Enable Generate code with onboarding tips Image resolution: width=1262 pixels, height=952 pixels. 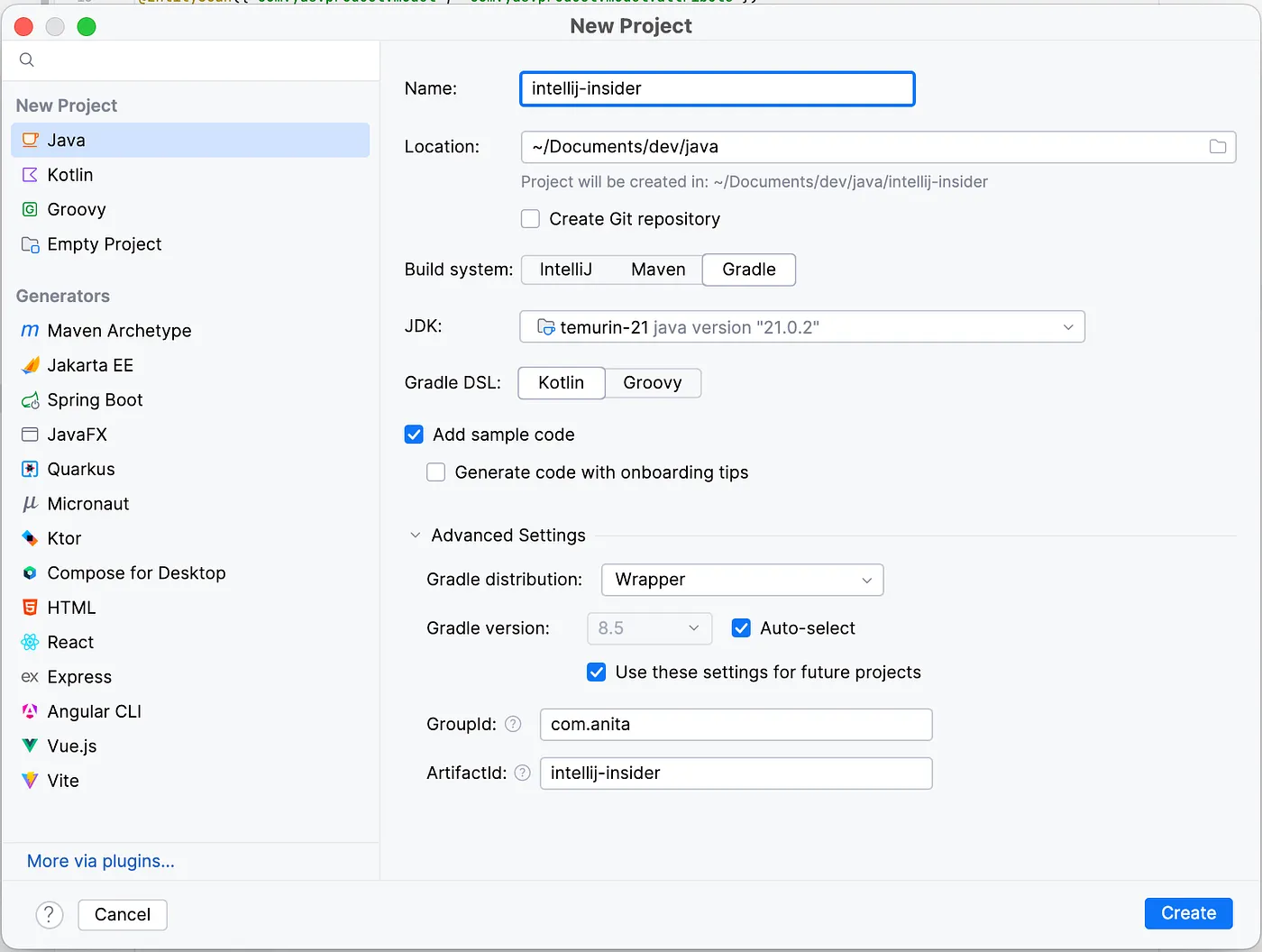point(435,471)
